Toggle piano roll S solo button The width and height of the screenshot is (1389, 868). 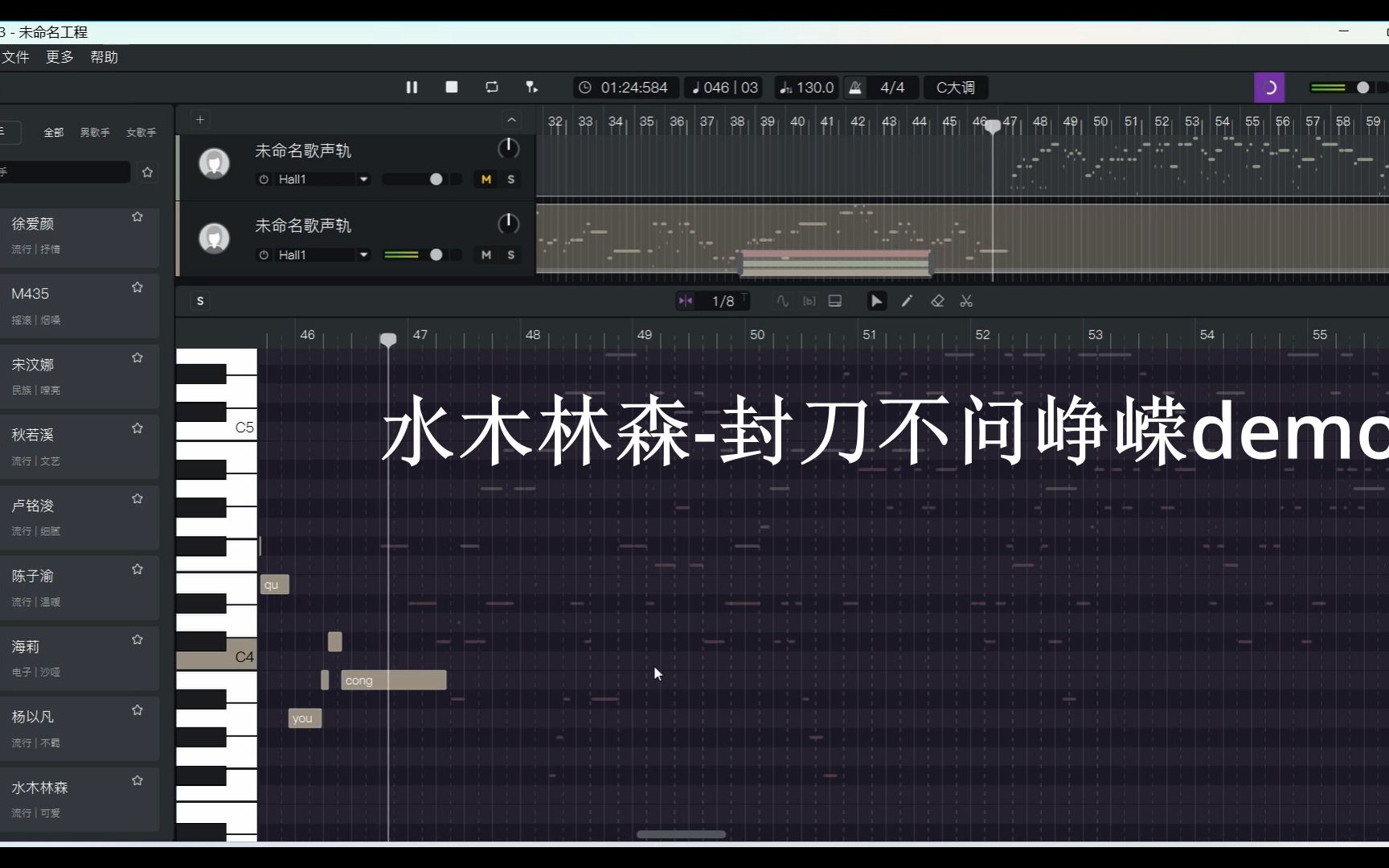(x=200, y=301)
